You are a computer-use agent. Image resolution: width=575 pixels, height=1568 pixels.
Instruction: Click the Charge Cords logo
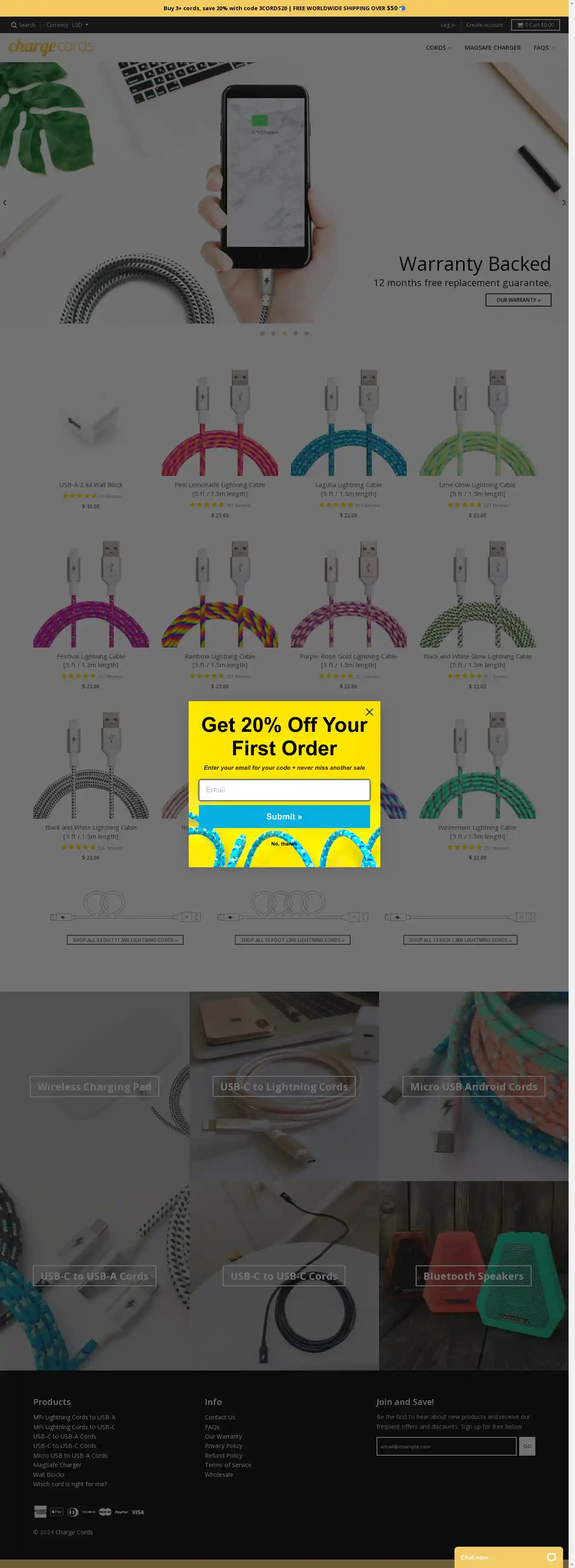coord(51,47)
